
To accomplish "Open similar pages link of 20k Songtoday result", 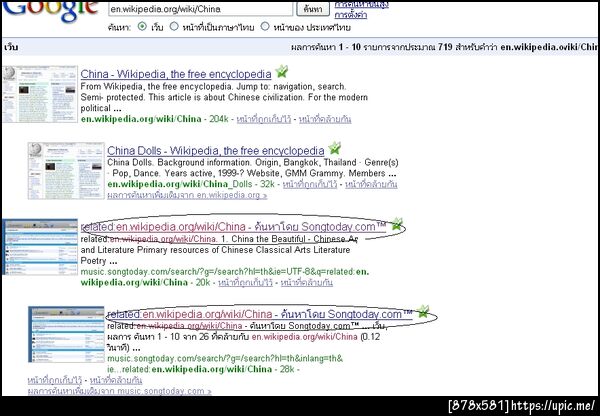I will coord(307,283).
